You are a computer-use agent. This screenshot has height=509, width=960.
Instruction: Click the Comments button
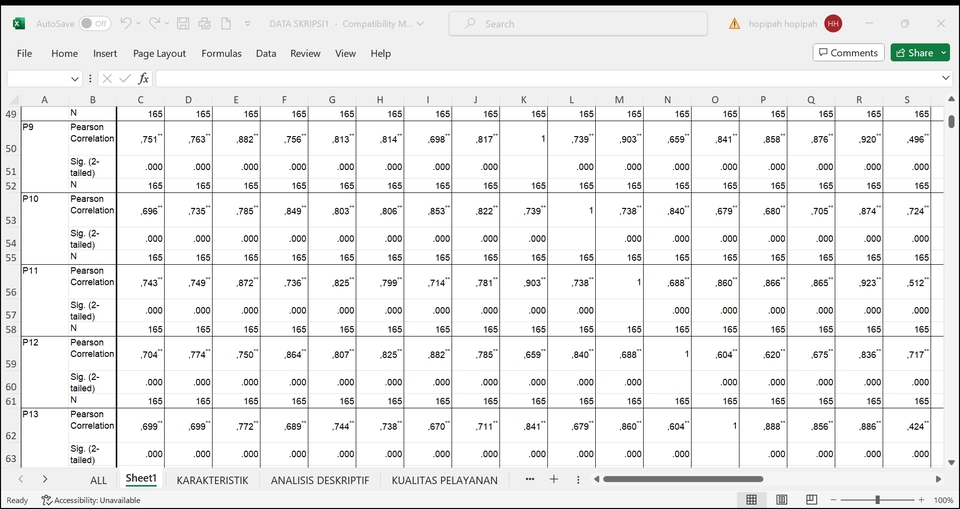pos(848,53)
